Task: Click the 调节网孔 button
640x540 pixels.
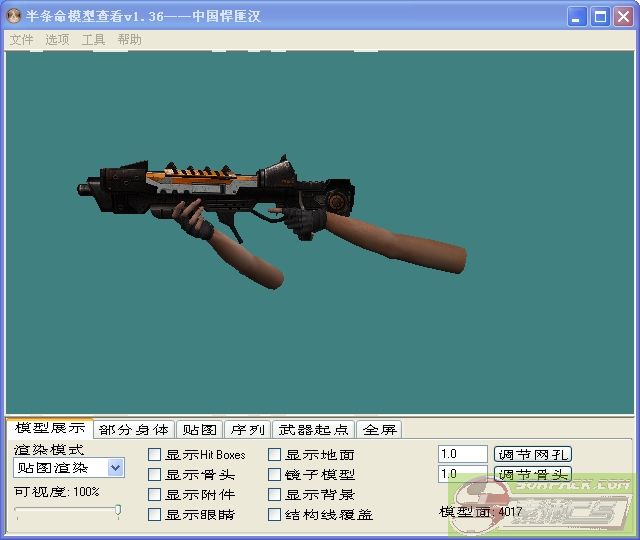Action: (x=533, y=455)
